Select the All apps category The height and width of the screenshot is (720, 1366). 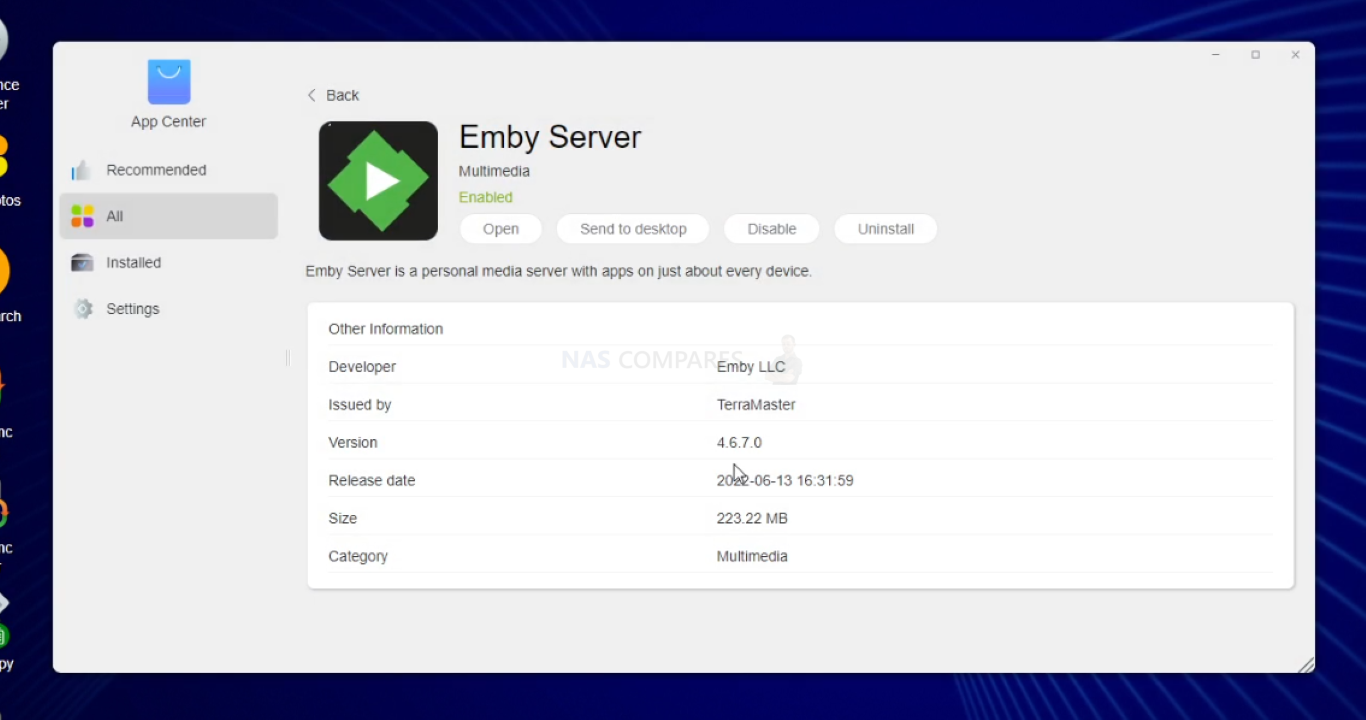(x=168, y=216)
